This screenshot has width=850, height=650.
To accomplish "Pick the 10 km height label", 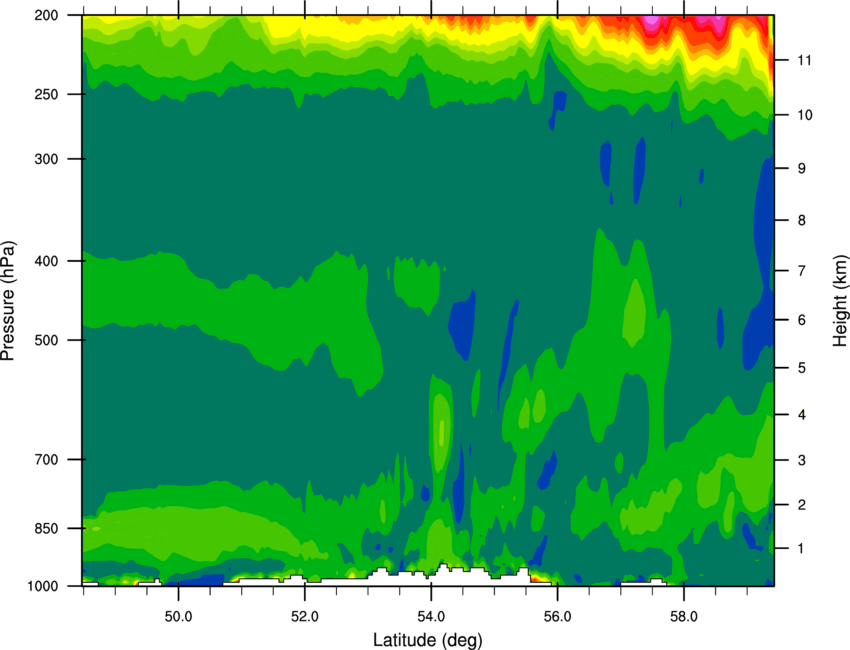I will click(x=804, y=115).
